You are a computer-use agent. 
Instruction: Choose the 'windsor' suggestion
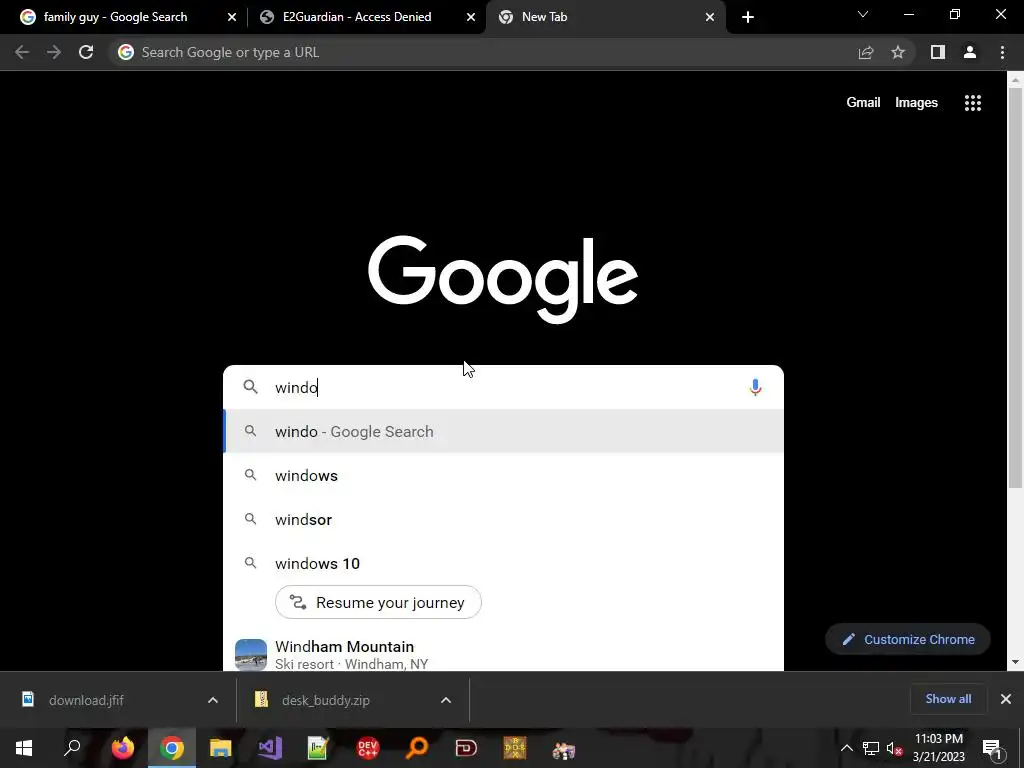tap(503, 519)
